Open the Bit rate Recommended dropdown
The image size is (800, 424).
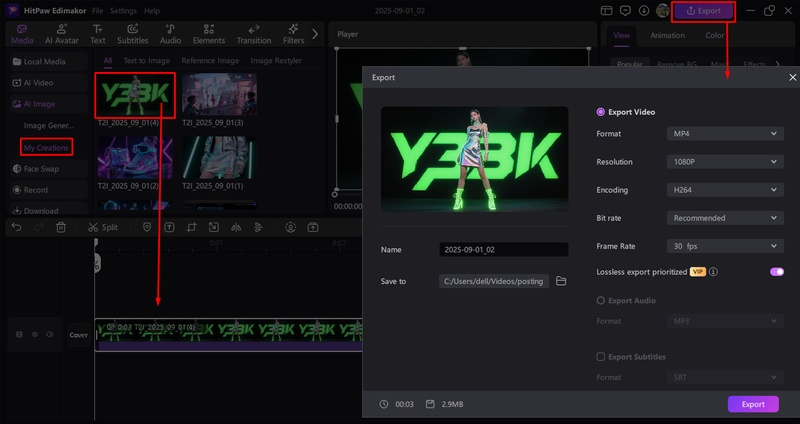[725, 218]
